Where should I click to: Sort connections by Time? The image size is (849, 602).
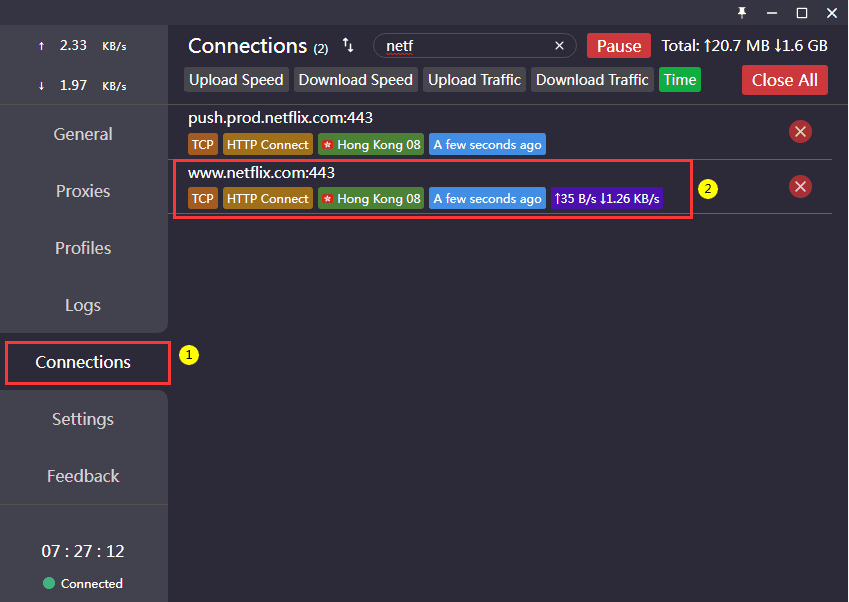680,80
